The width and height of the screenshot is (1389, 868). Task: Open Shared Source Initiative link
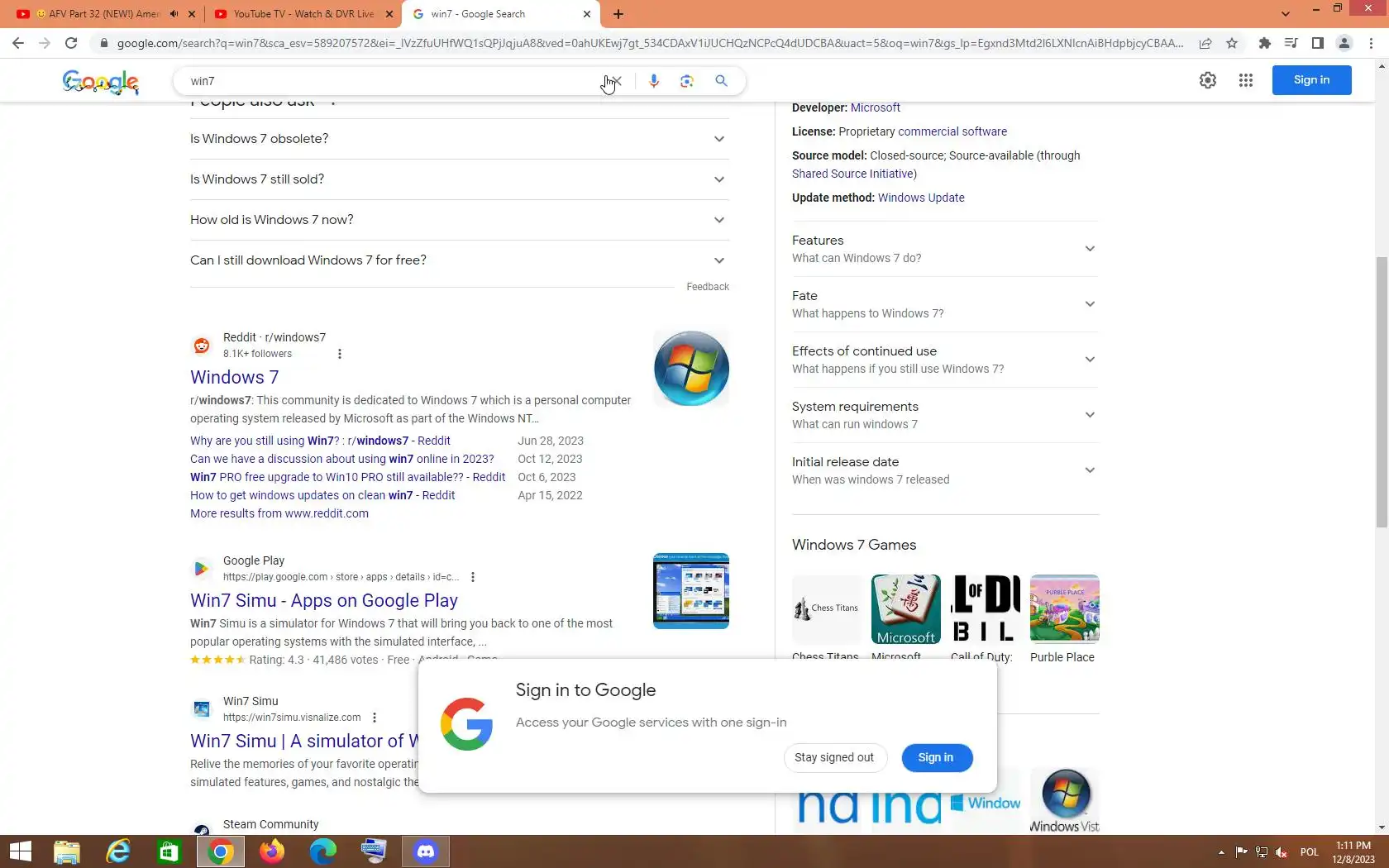pos(854,174)
